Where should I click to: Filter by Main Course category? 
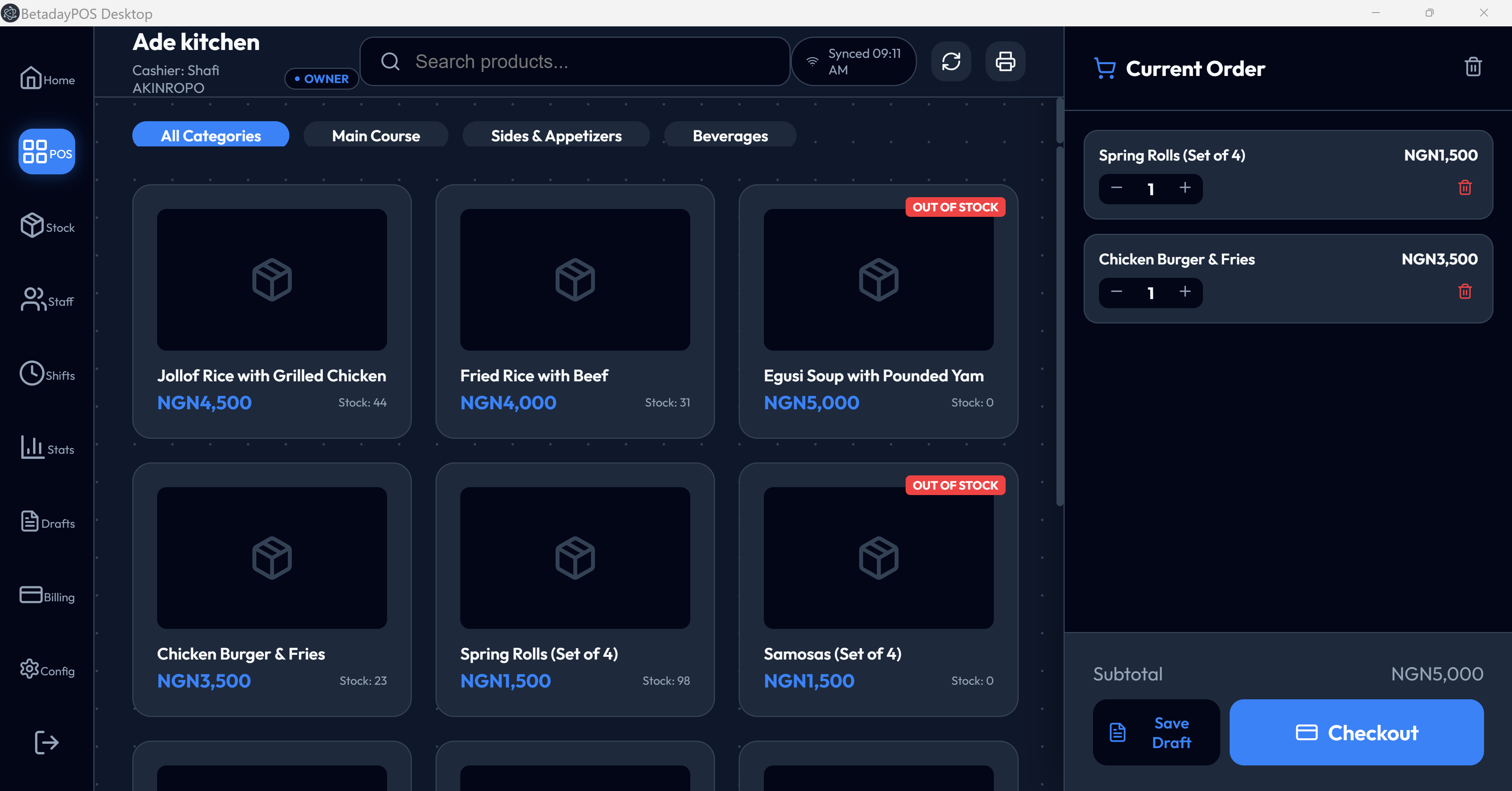[x=376, y=135]
